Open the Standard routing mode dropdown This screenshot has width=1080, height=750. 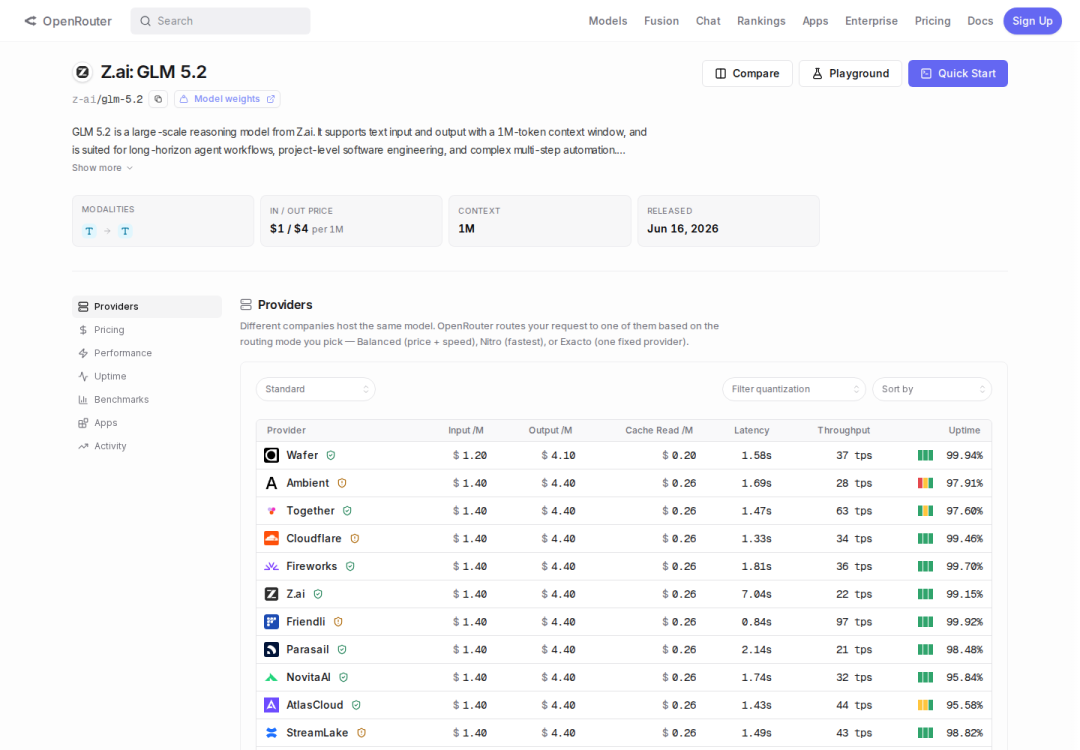pyautogui.click(x=315, y=389)
